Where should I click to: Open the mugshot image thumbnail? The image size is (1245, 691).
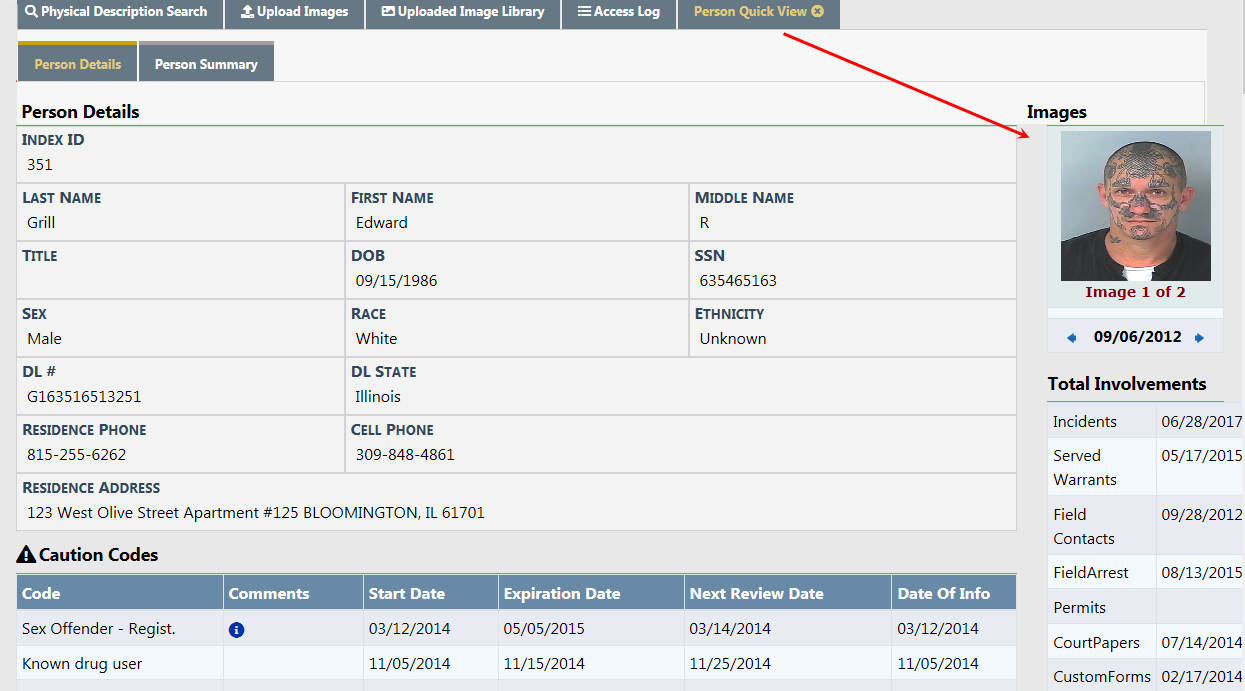click(1135, 206)
